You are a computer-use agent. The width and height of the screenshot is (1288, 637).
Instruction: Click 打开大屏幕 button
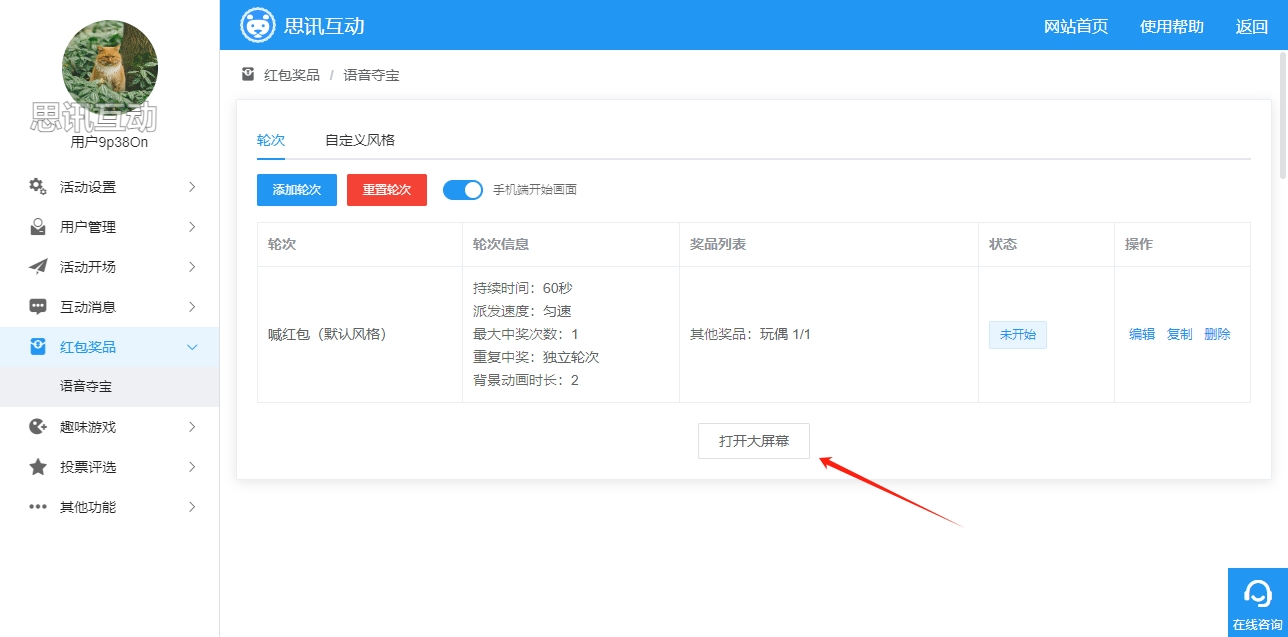tap(754, 441)
